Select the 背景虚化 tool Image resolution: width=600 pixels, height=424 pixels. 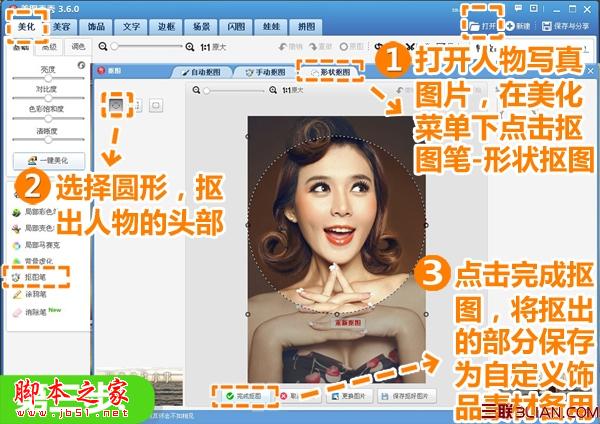click(x=33, y=261)
